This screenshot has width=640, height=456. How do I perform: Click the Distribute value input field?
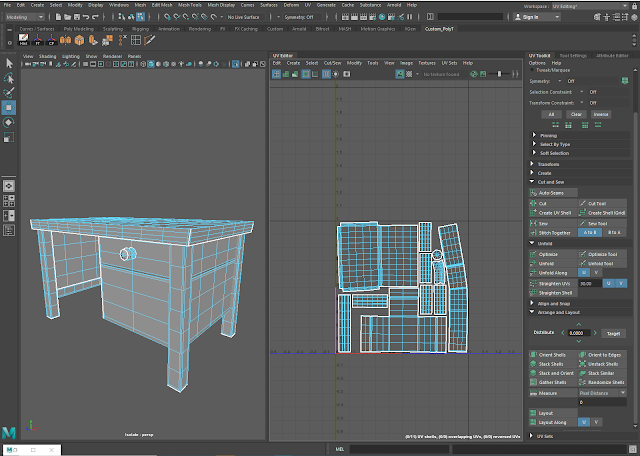[x=580, y=333]
